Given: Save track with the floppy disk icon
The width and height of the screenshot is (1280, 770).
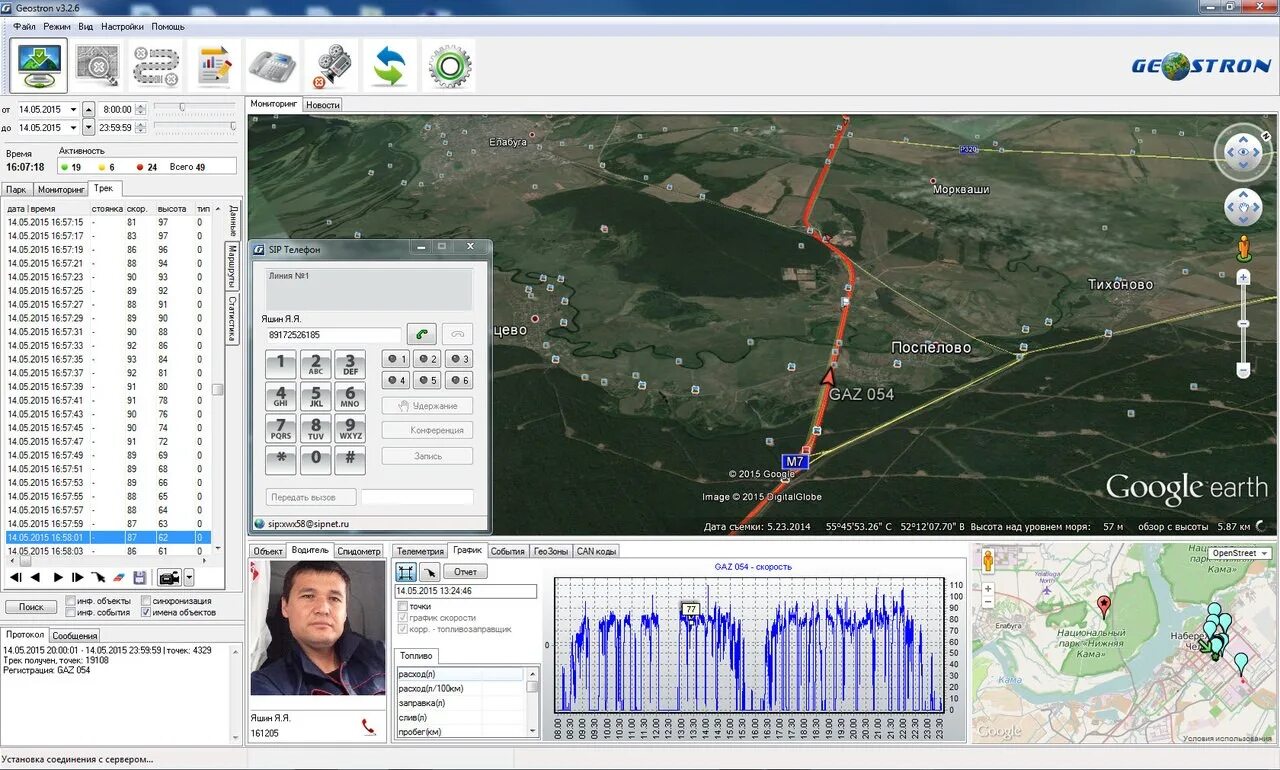Looking at the screenshot, I should coord(140,577).
